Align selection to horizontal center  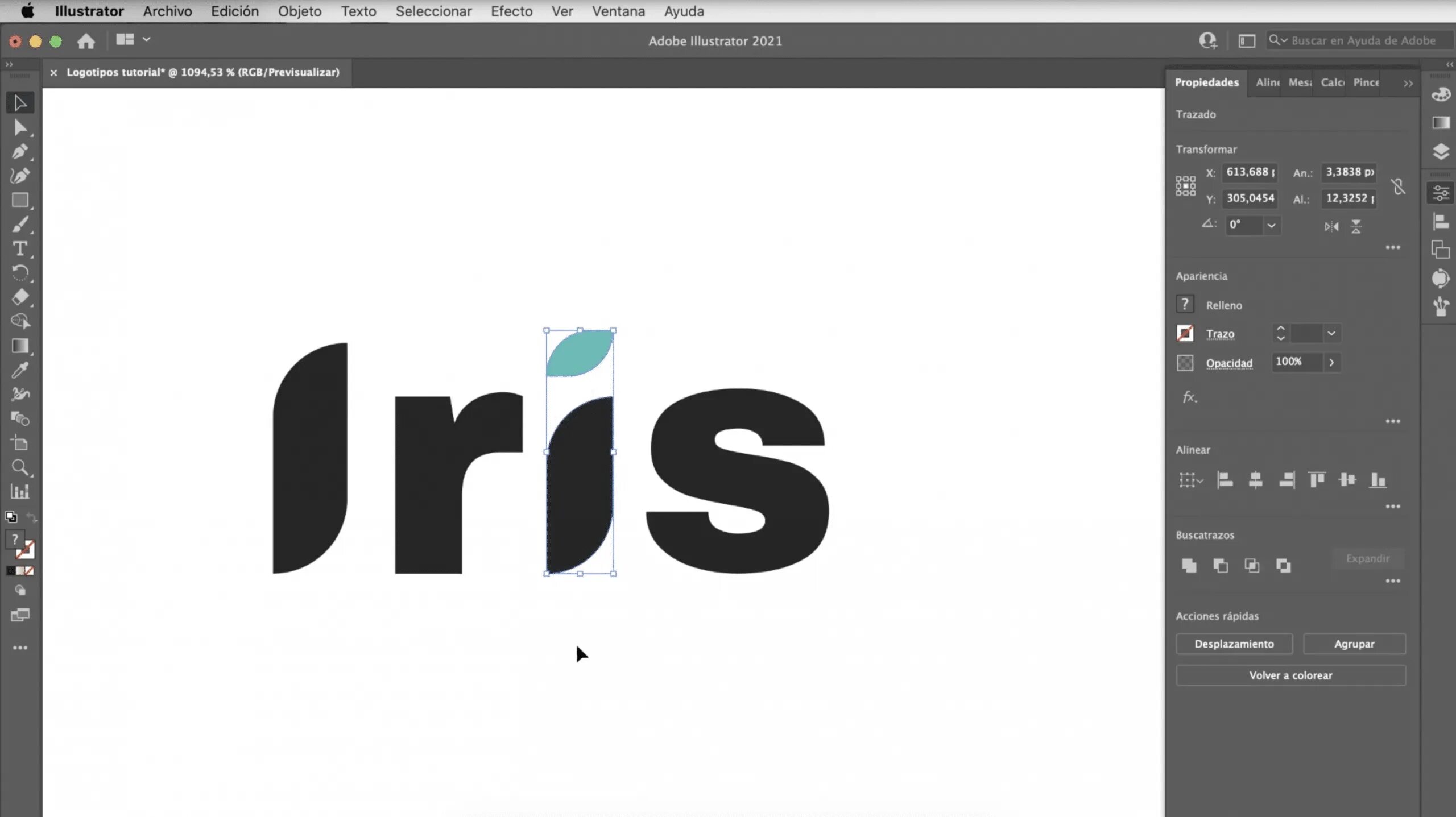(1255, 480)
